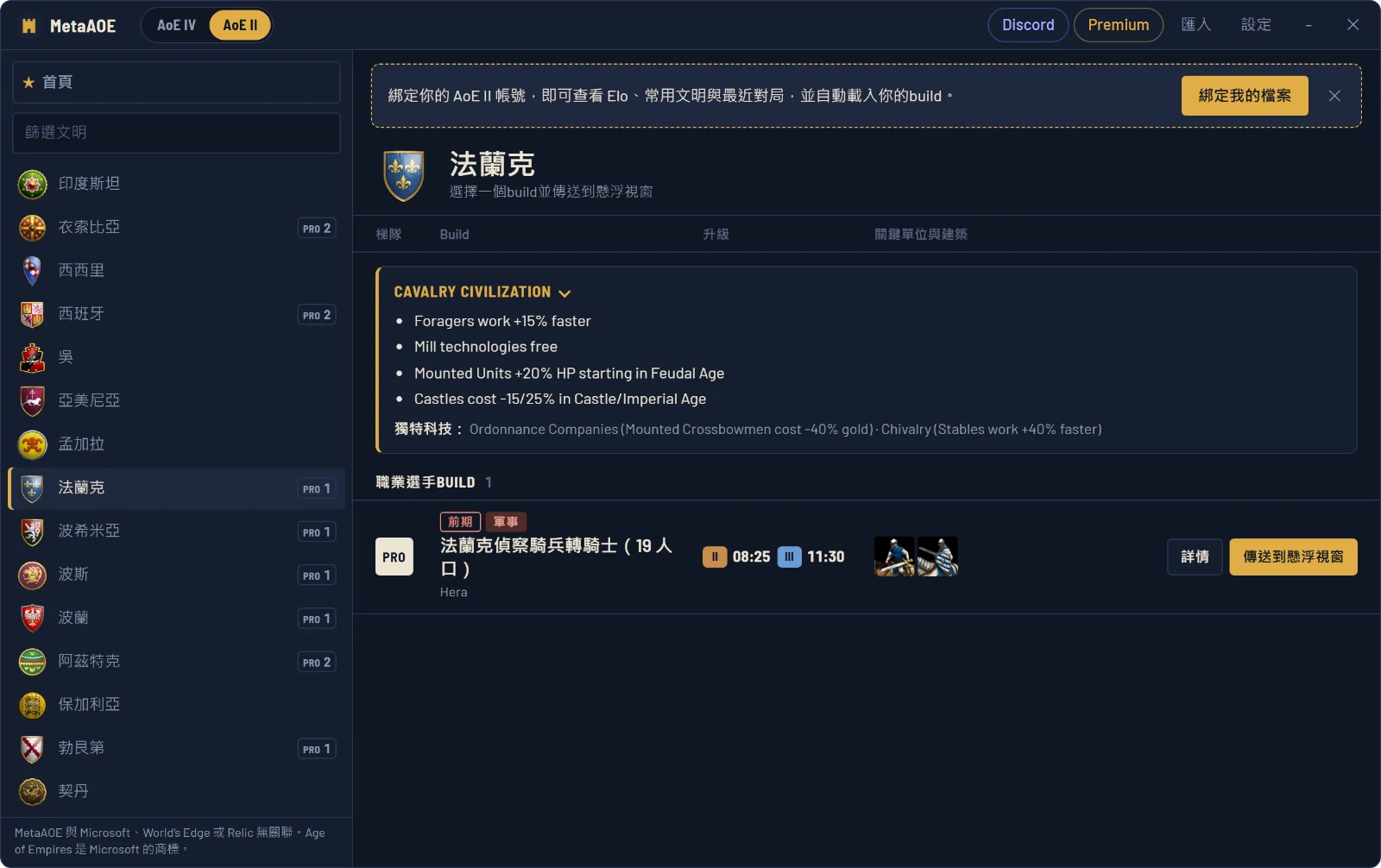
Task: Select the 阿茲特克 civilization emblem
Action: [33, 662]
